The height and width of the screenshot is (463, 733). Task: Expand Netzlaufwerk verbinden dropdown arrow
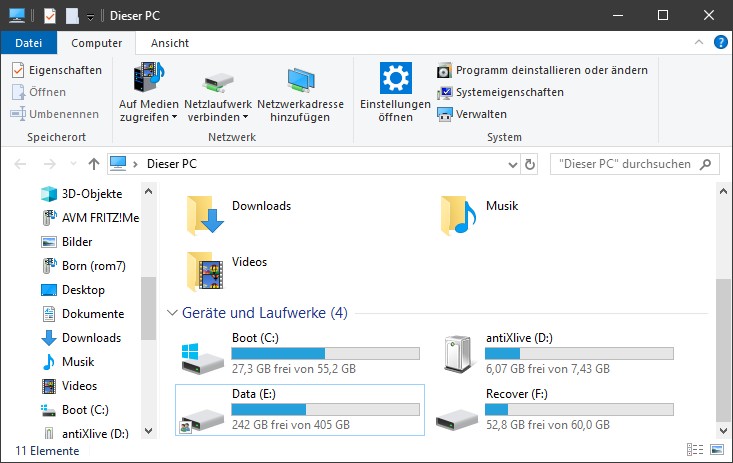coord(245,117)
